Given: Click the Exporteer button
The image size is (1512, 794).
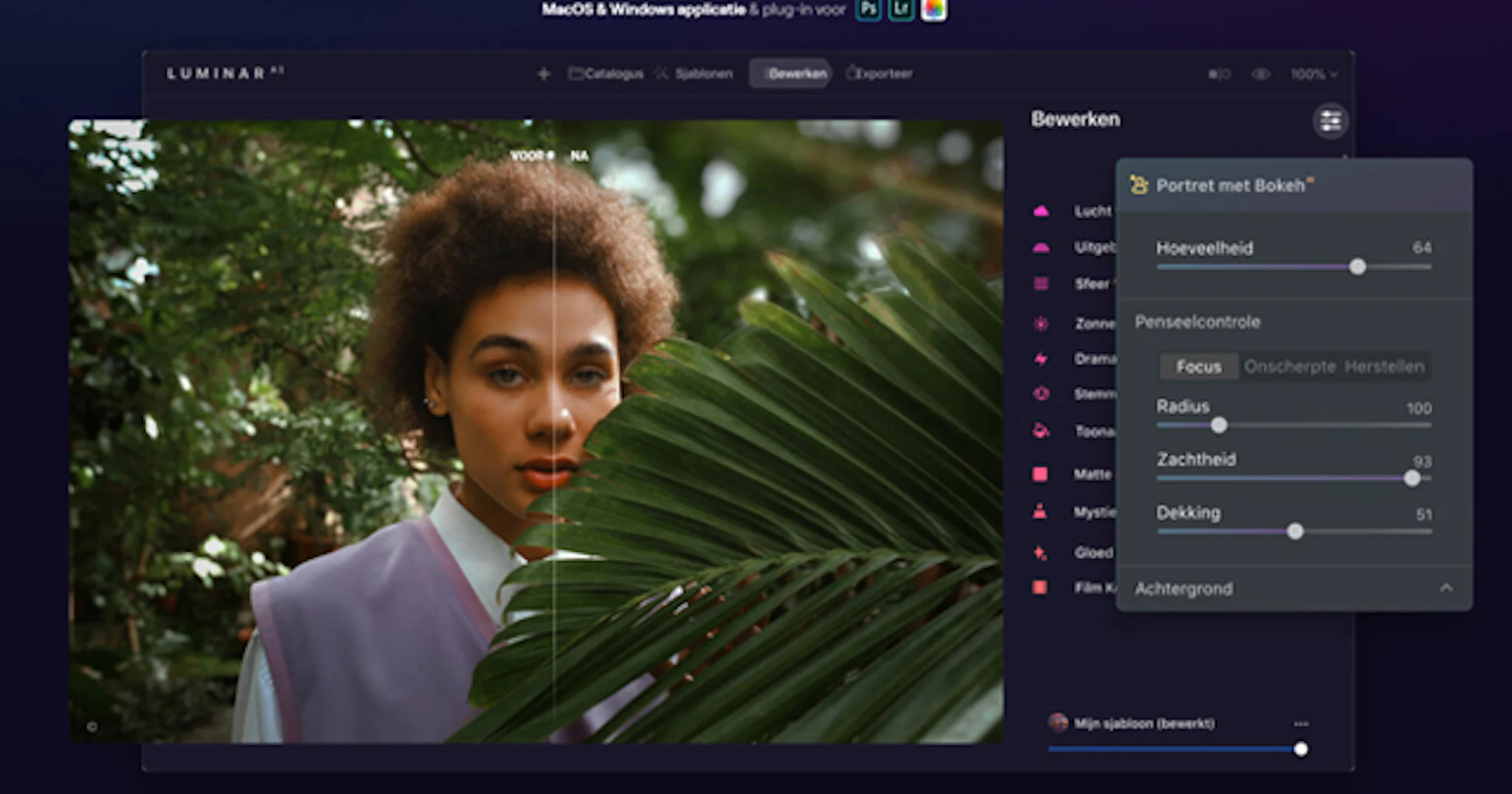Looking at the screenshot, I should coord(879,74).
